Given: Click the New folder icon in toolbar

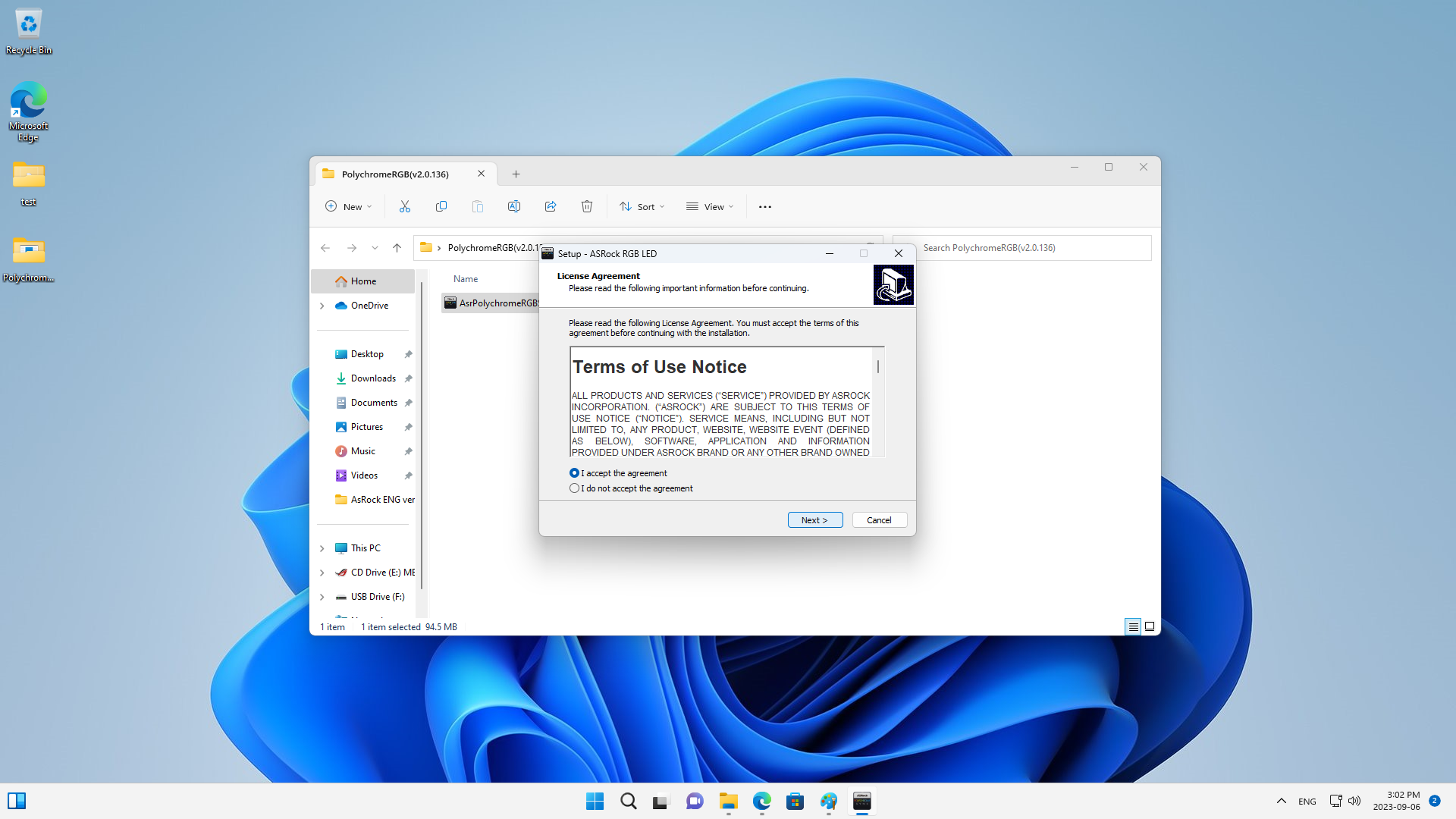Looking at the screenshot, I should 349,206.
